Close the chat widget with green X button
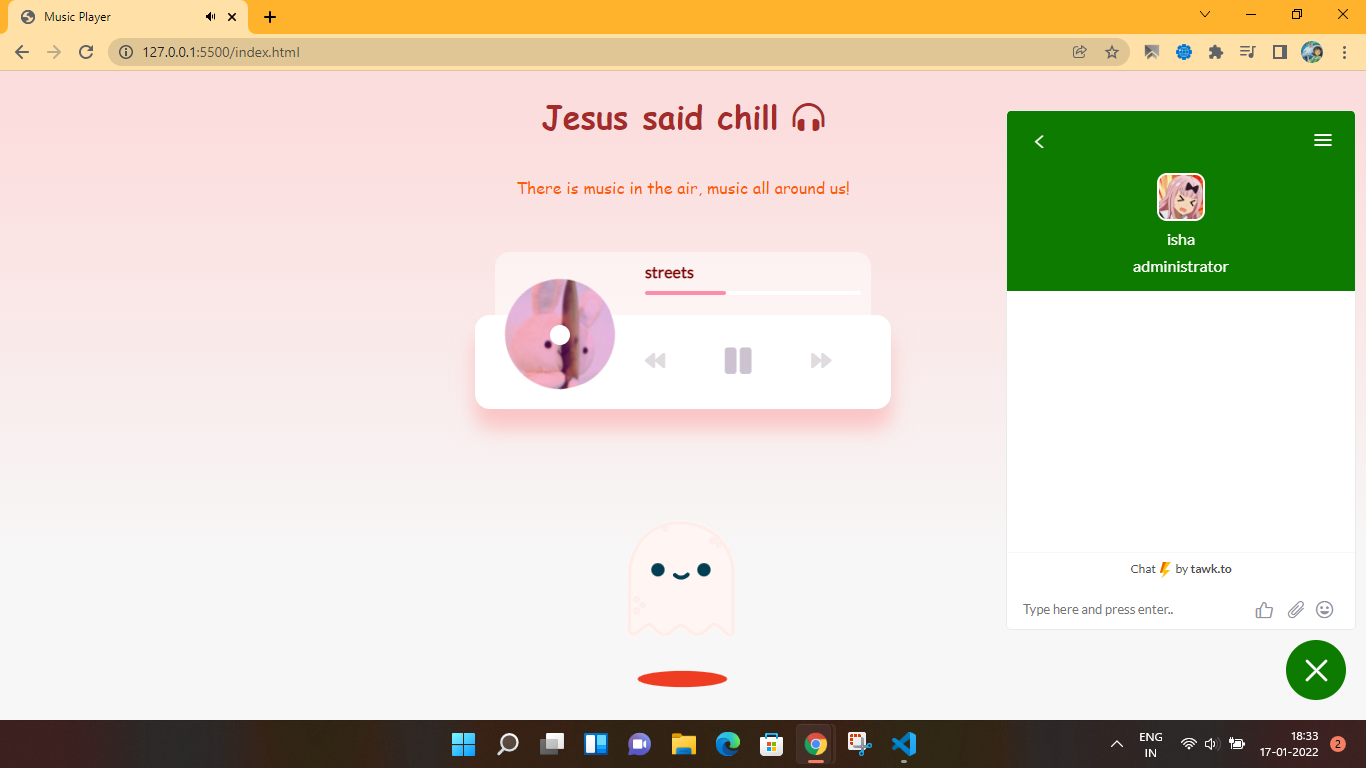The image size is (1366, 768). click(1316, 670)
